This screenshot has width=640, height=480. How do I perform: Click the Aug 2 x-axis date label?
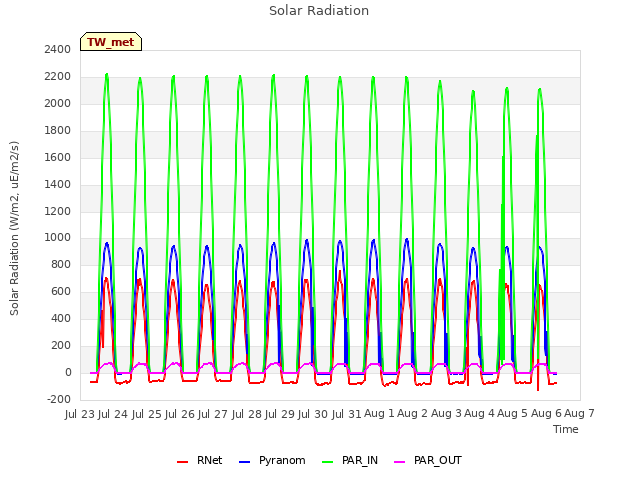[412, 413]
